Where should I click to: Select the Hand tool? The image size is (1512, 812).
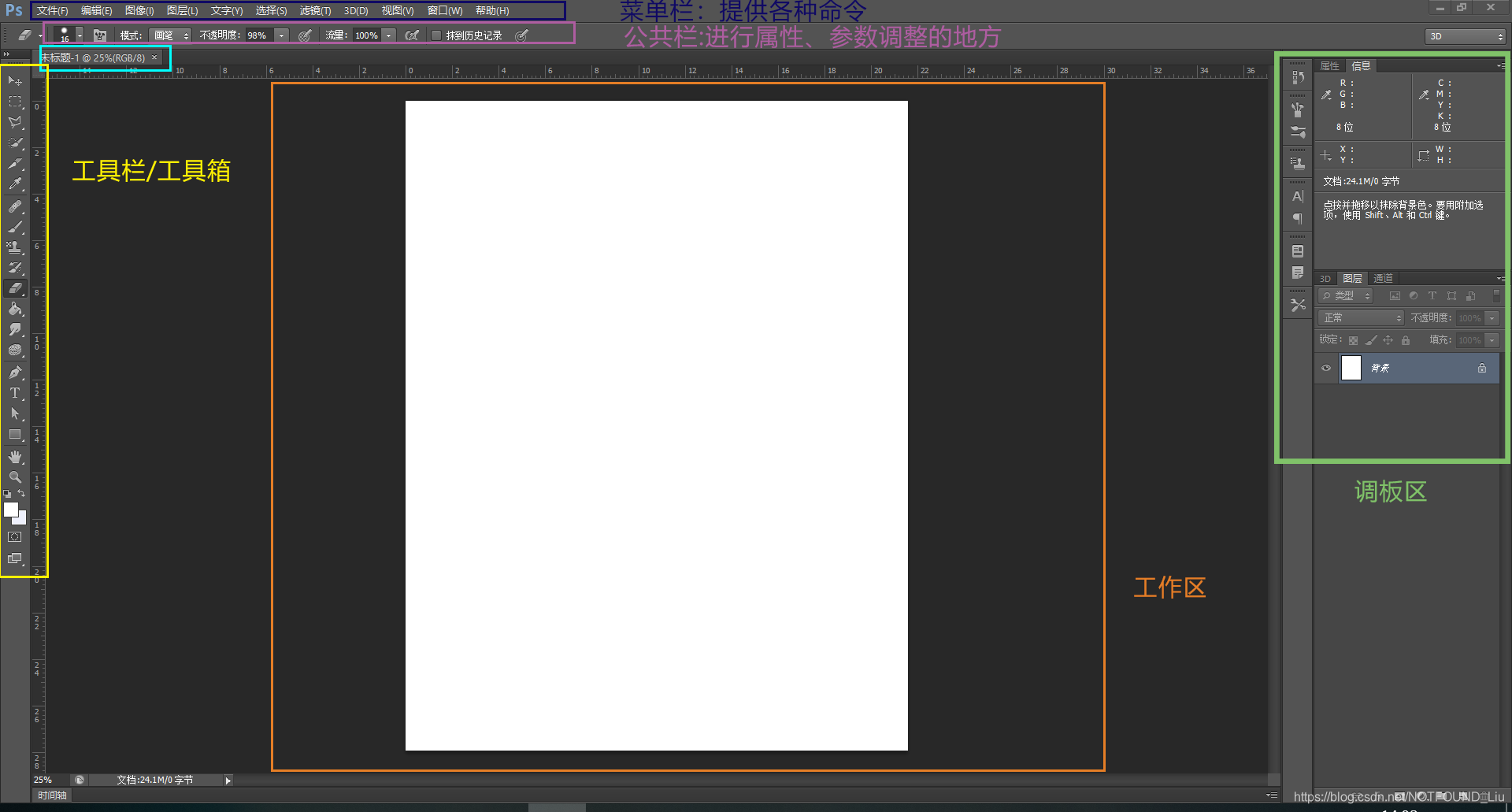tap(15, 457)
